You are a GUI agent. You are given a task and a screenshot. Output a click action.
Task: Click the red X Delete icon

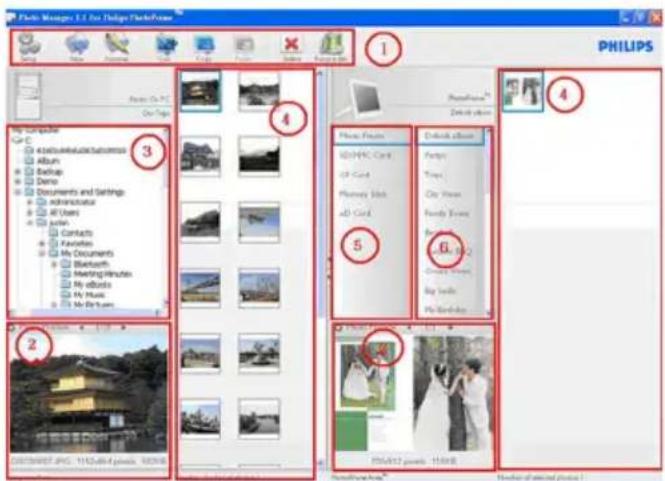[292, 44]
